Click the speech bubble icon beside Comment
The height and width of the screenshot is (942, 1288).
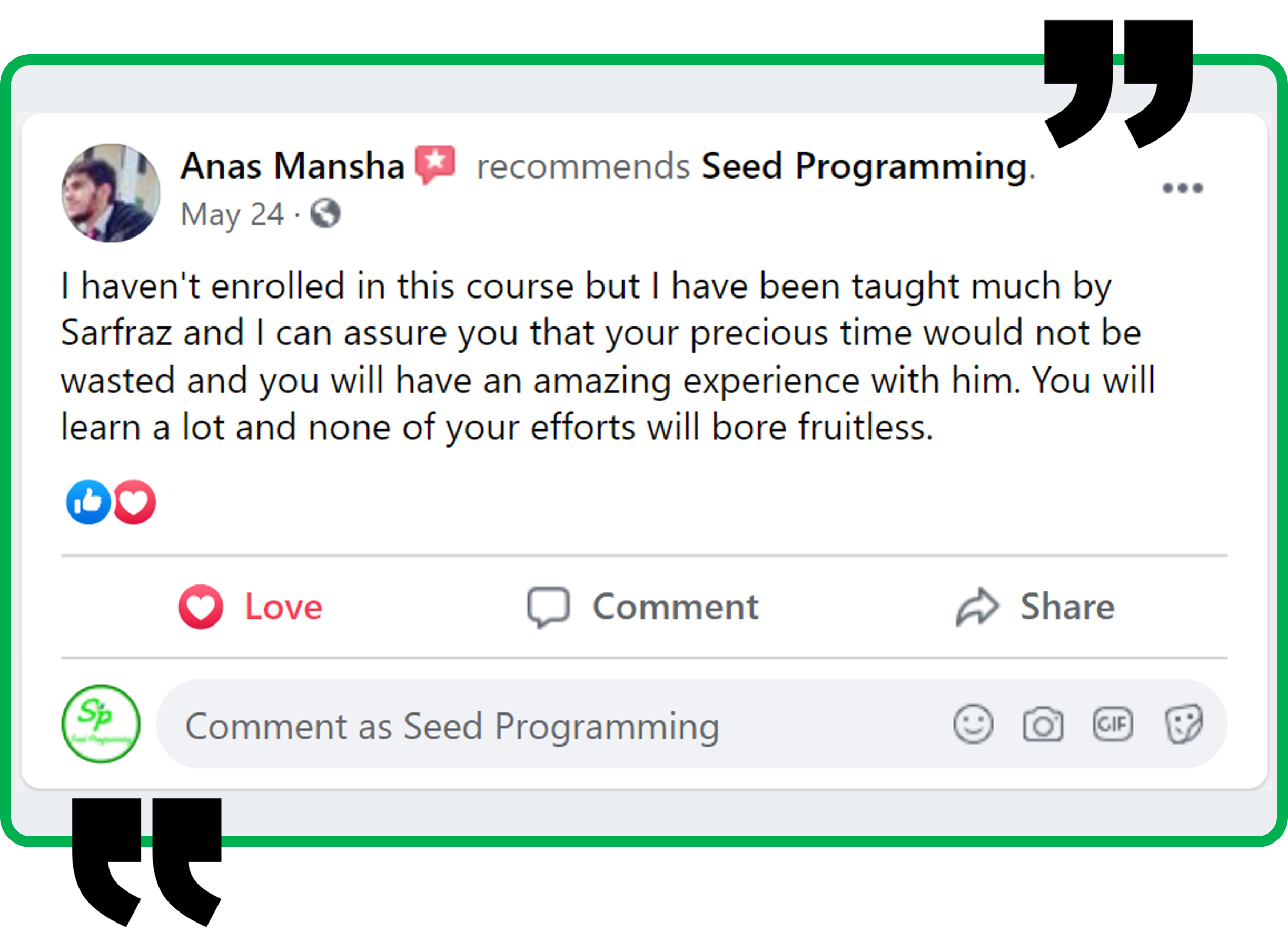[x=548, y=607]
